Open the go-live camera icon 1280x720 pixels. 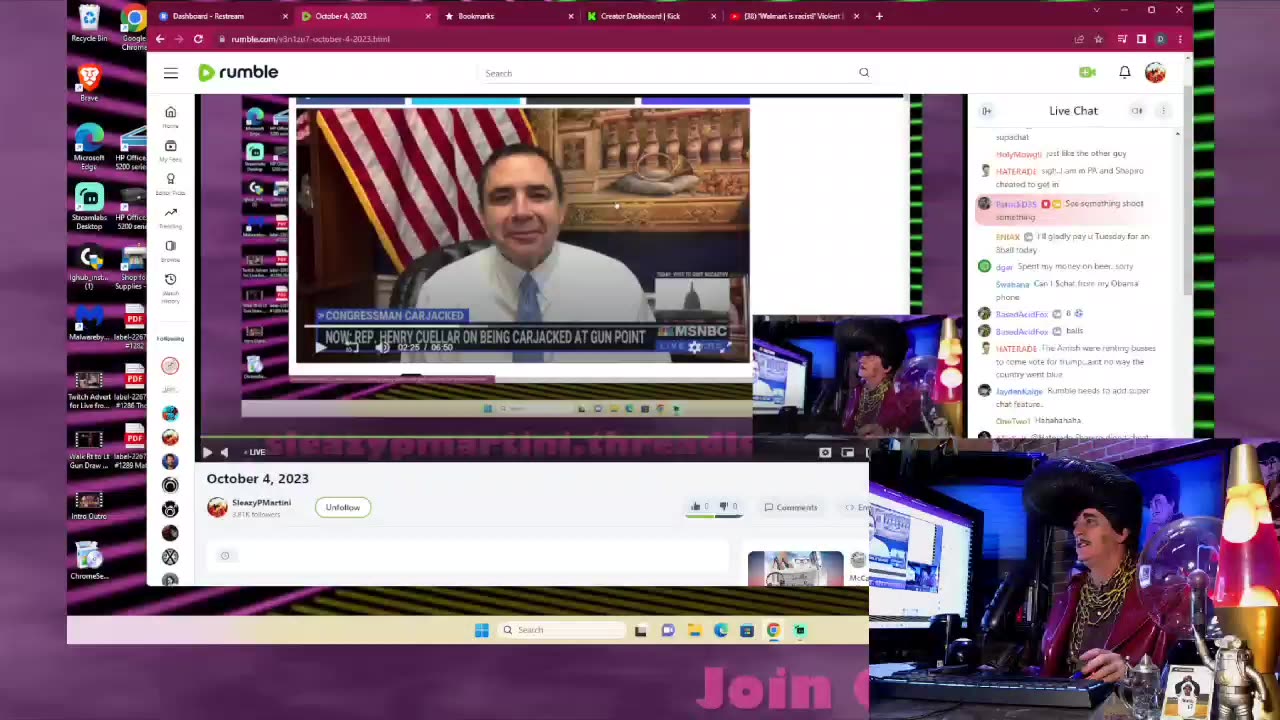1087,72
